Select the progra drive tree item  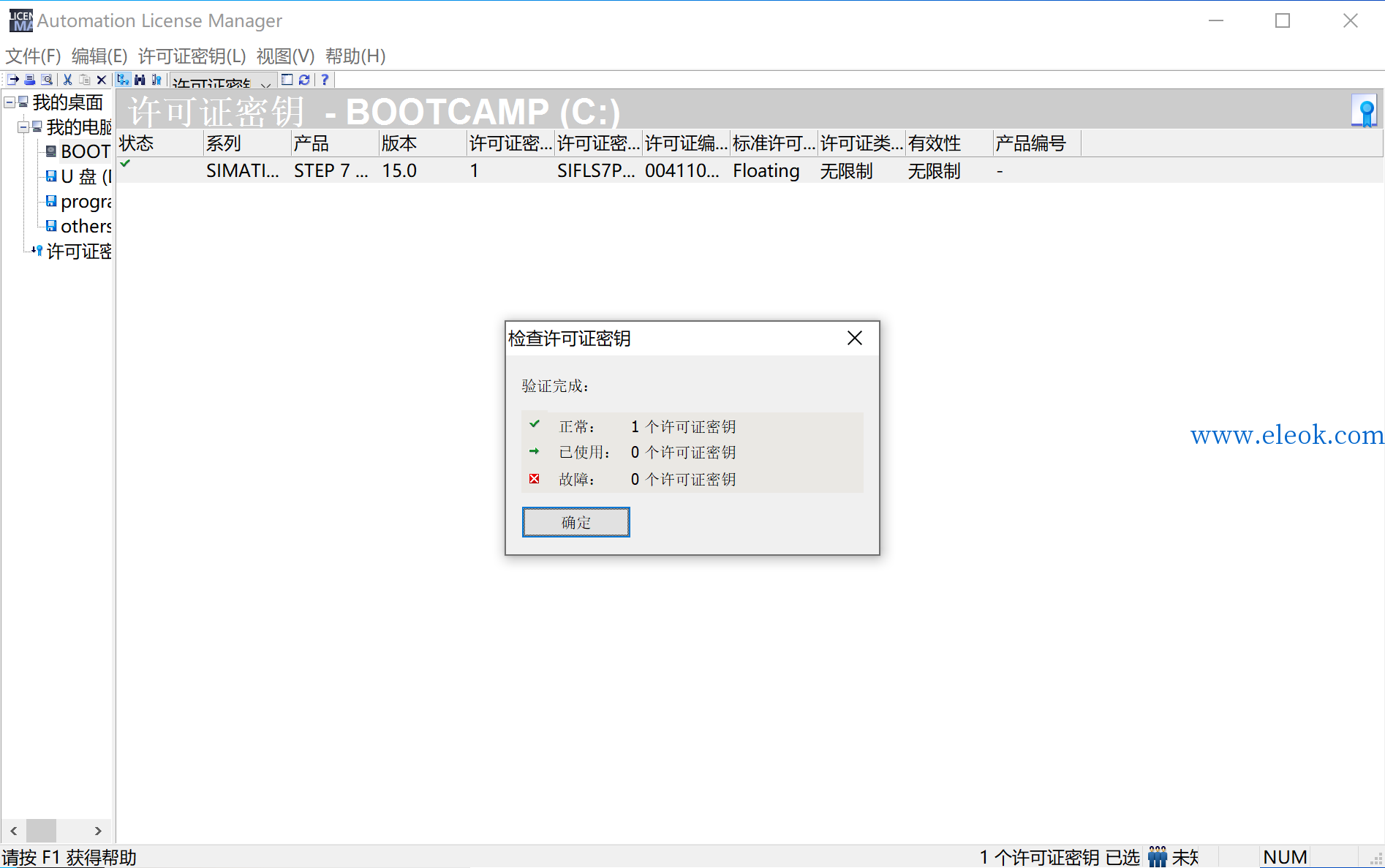point(86,201)
